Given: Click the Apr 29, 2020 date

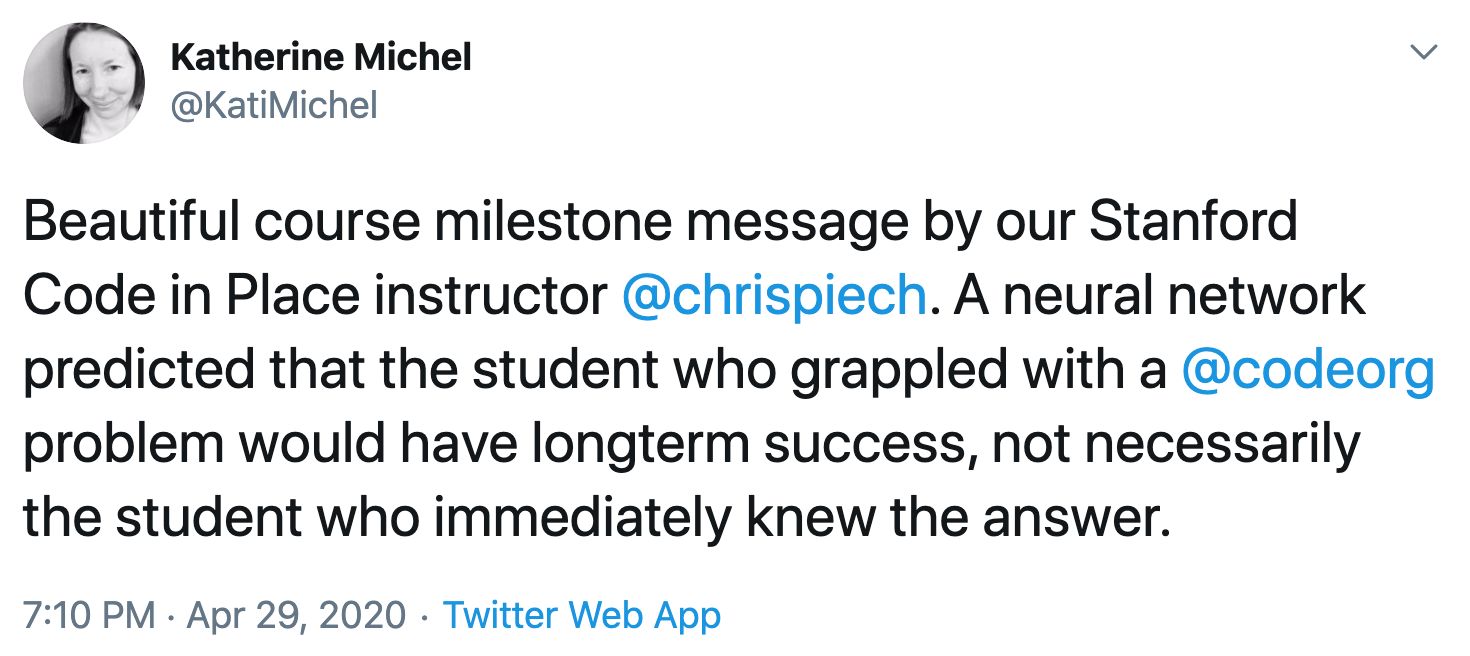Looking at the screenshot, I should point(295,615).
